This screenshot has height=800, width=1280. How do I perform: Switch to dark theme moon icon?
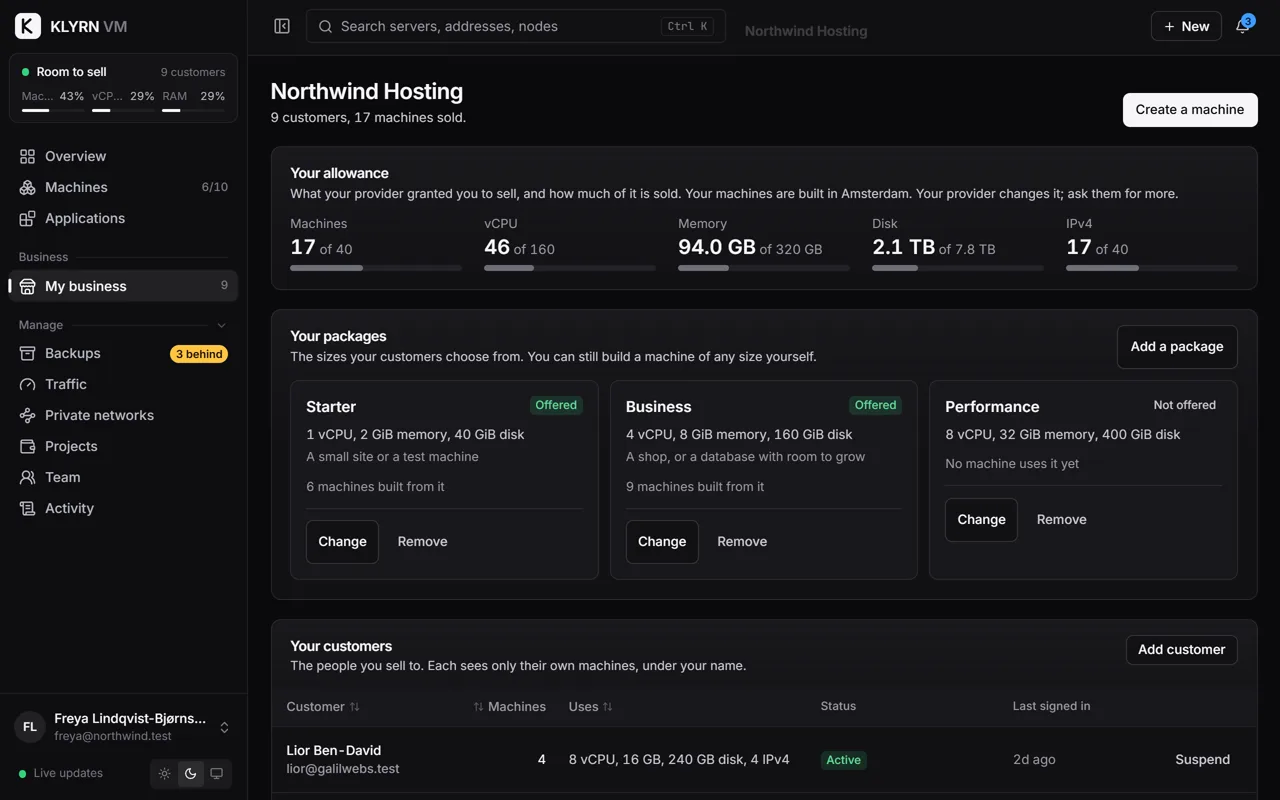click(190, 773)
